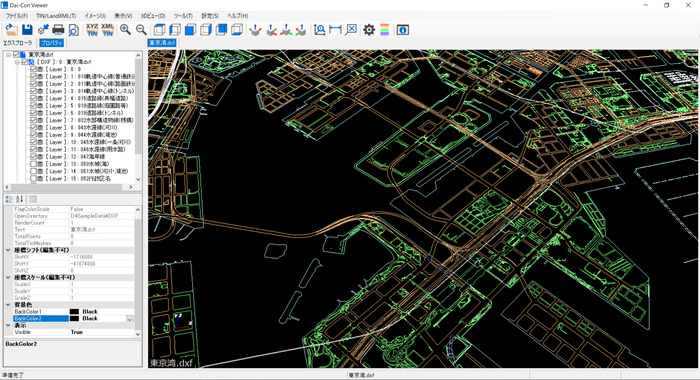Screen dimensions: 700x380
Task: Open the TIN/LandXML menu
Action: 56,16
